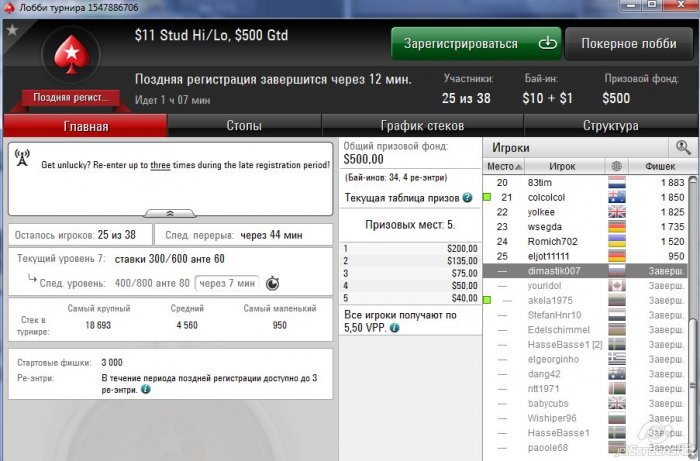Click the UK flag for yolkee
The width and height of the screenshot is (700, 461).
(x=617, y=212)
